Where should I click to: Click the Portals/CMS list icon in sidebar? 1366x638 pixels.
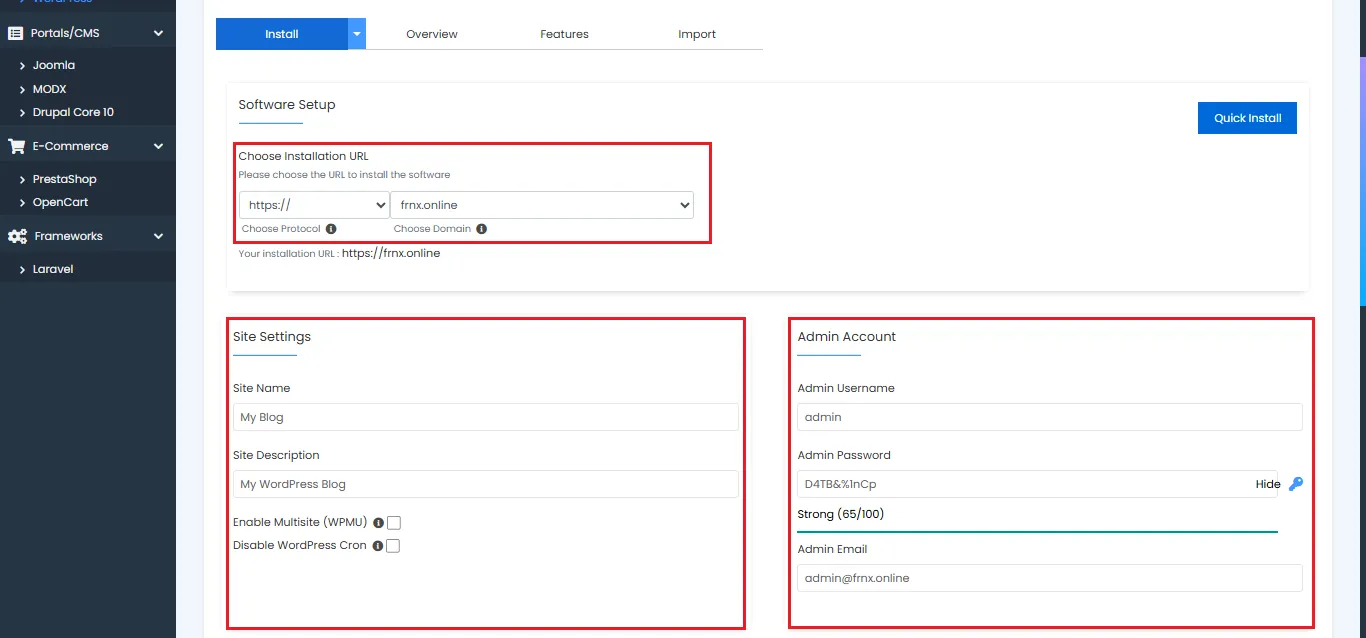[15, 33]
